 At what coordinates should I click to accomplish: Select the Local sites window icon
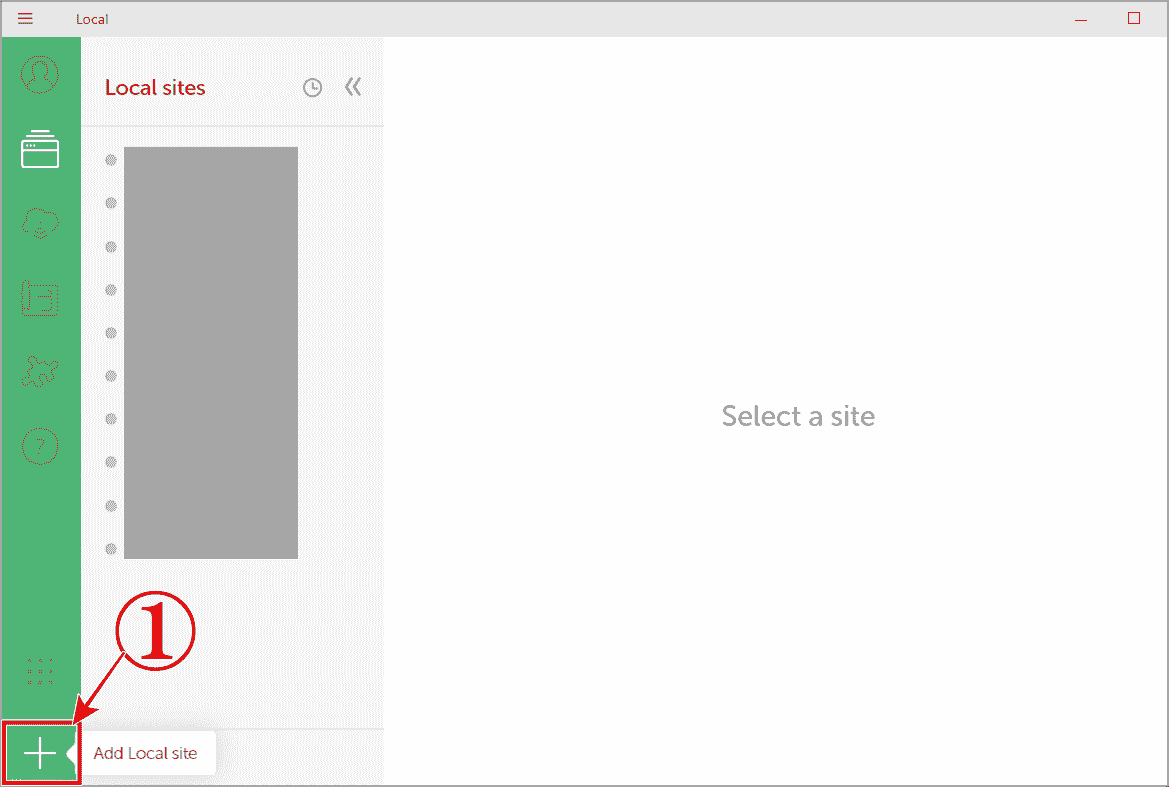point(40,149)
